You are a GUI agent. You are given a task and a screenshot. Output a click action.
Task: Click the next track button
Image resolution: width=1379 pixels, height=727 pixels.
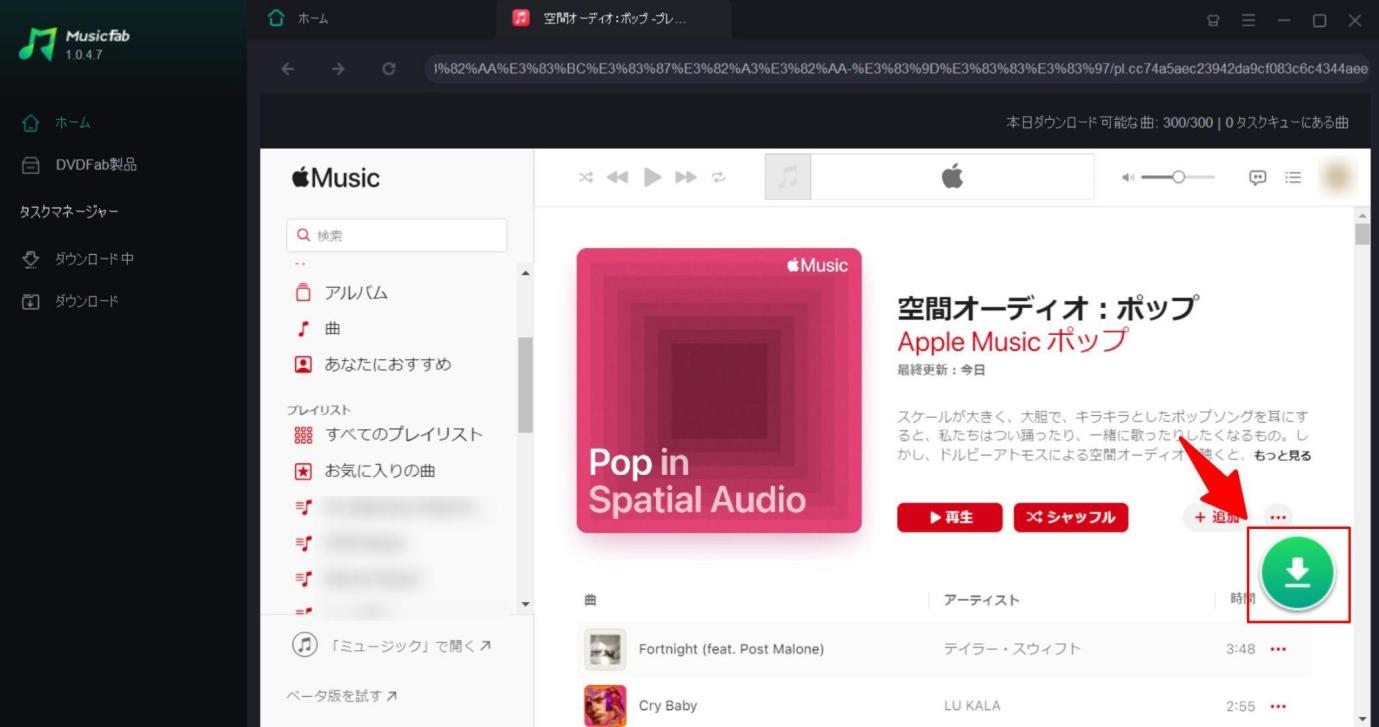(x=686, y=177)
